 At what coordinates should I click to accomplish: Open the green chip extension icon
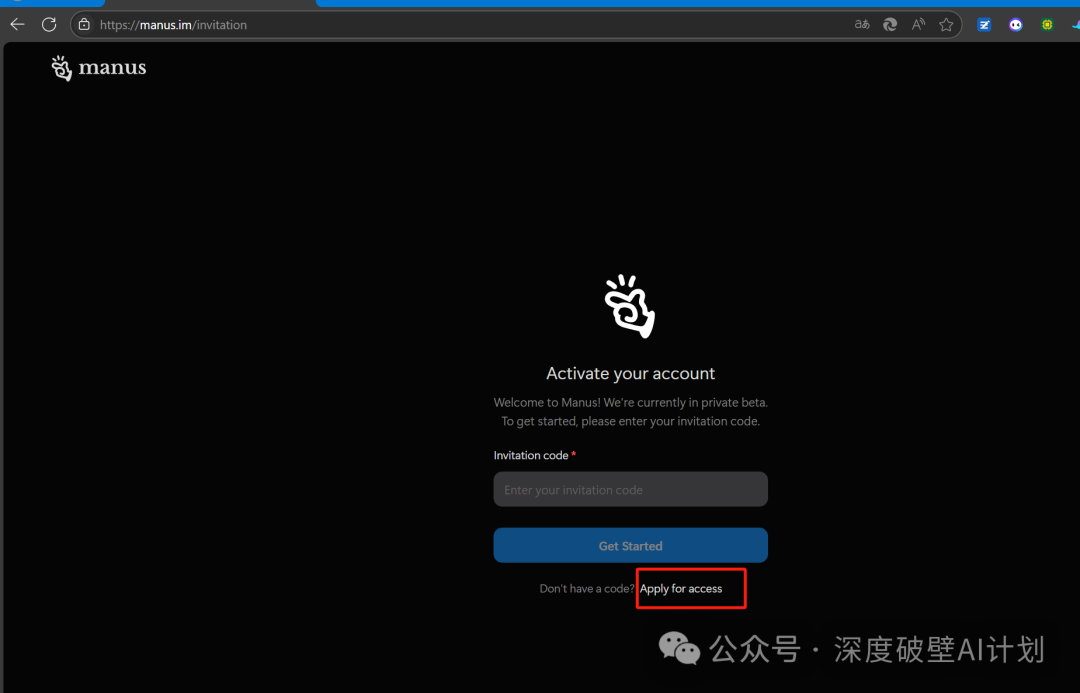click(1047, 25)
